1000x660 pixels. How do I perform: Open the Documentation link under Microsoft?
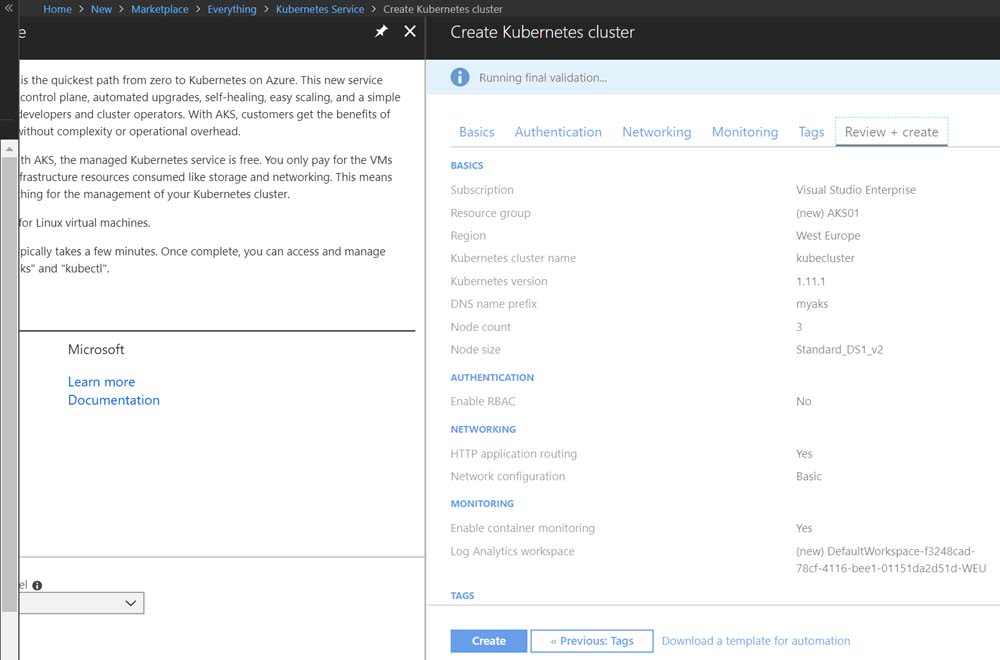[x=113, y=400]
